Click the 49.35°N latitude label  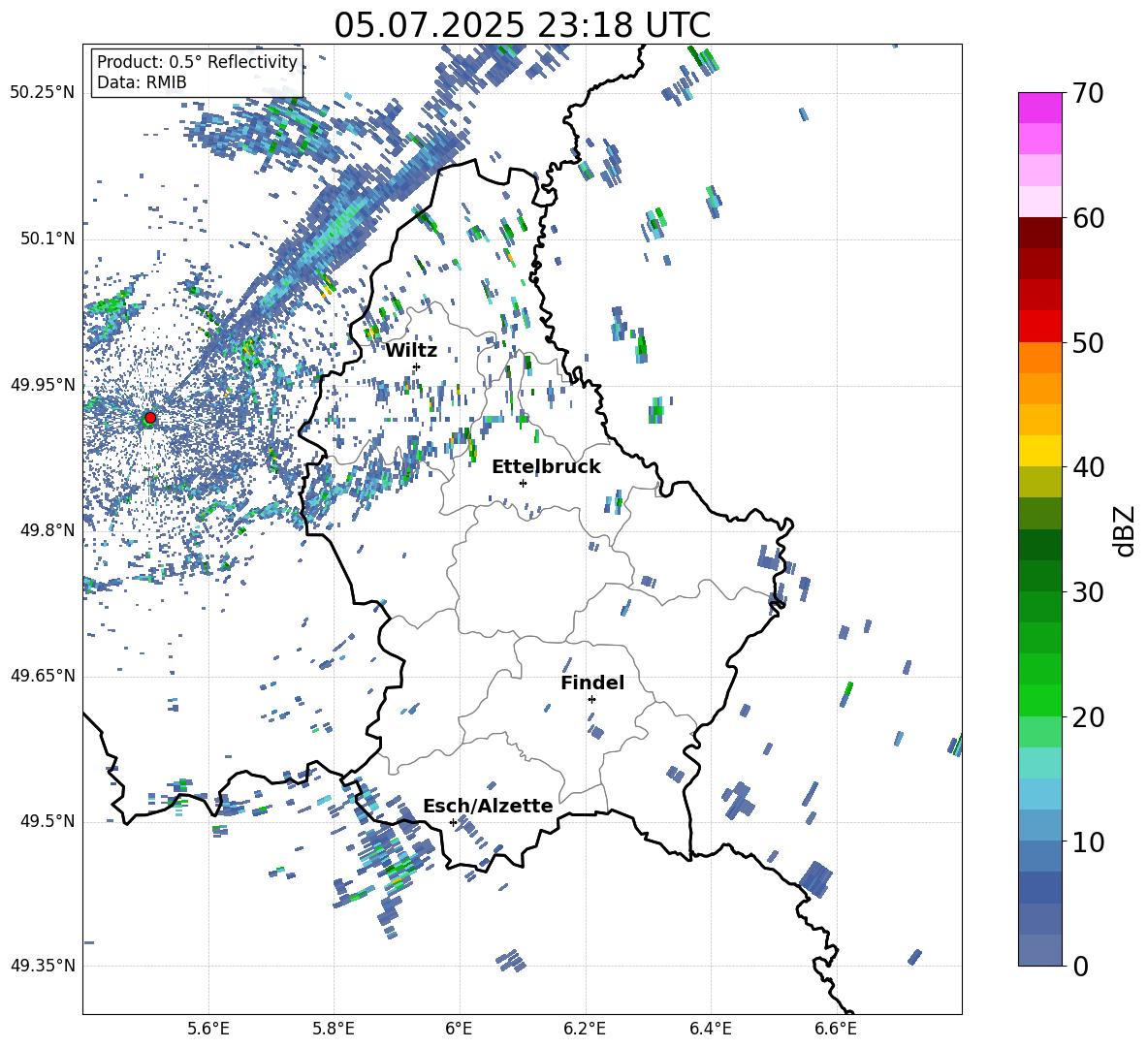point(43,966)
